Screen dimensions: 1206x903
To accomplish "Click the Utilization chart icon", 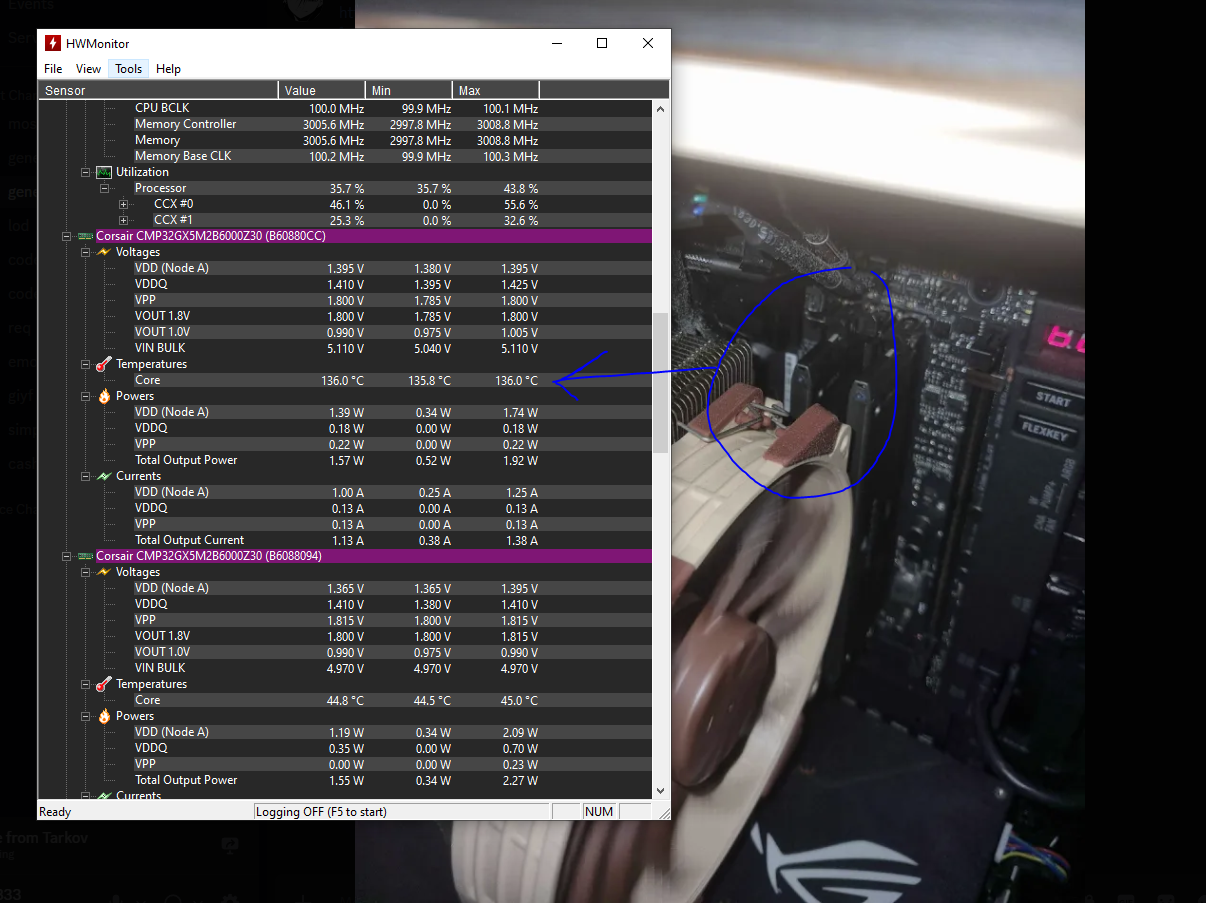I will [x=104, y=172].
